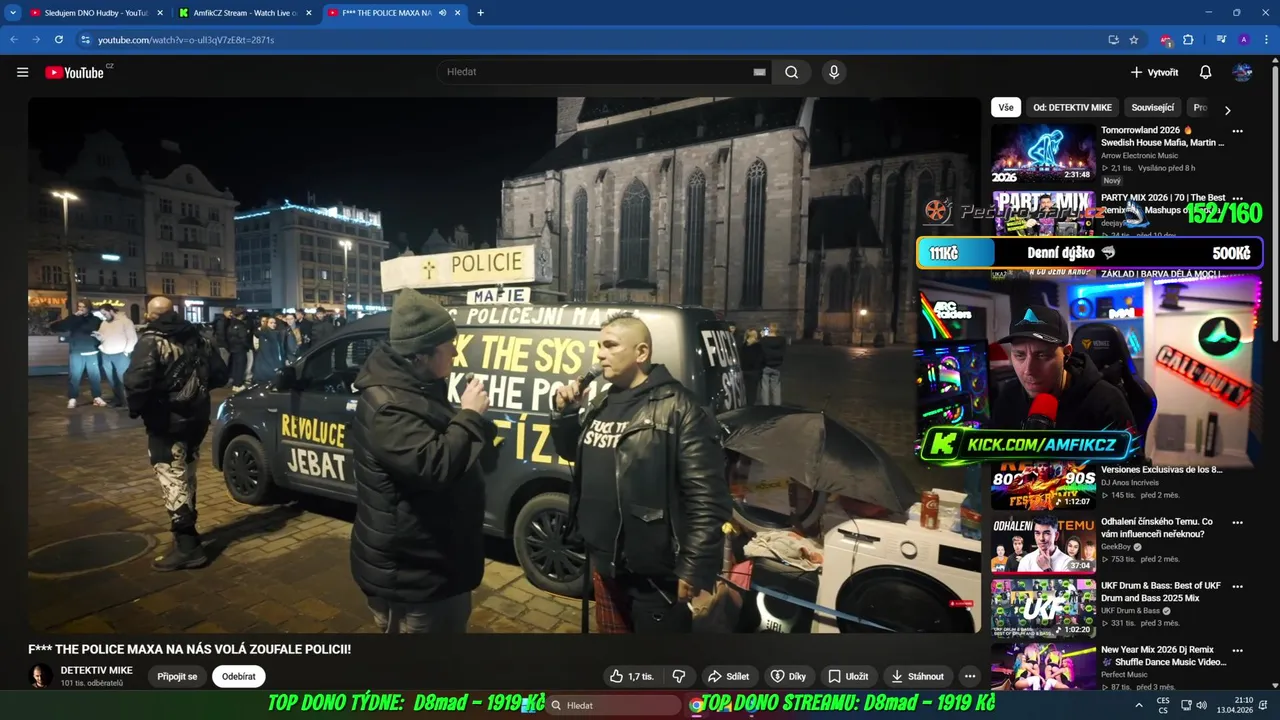Open the Odhalení čínského Temu thumbnail
This screenshot has height=720, width=1280.
coord(1043,544)
